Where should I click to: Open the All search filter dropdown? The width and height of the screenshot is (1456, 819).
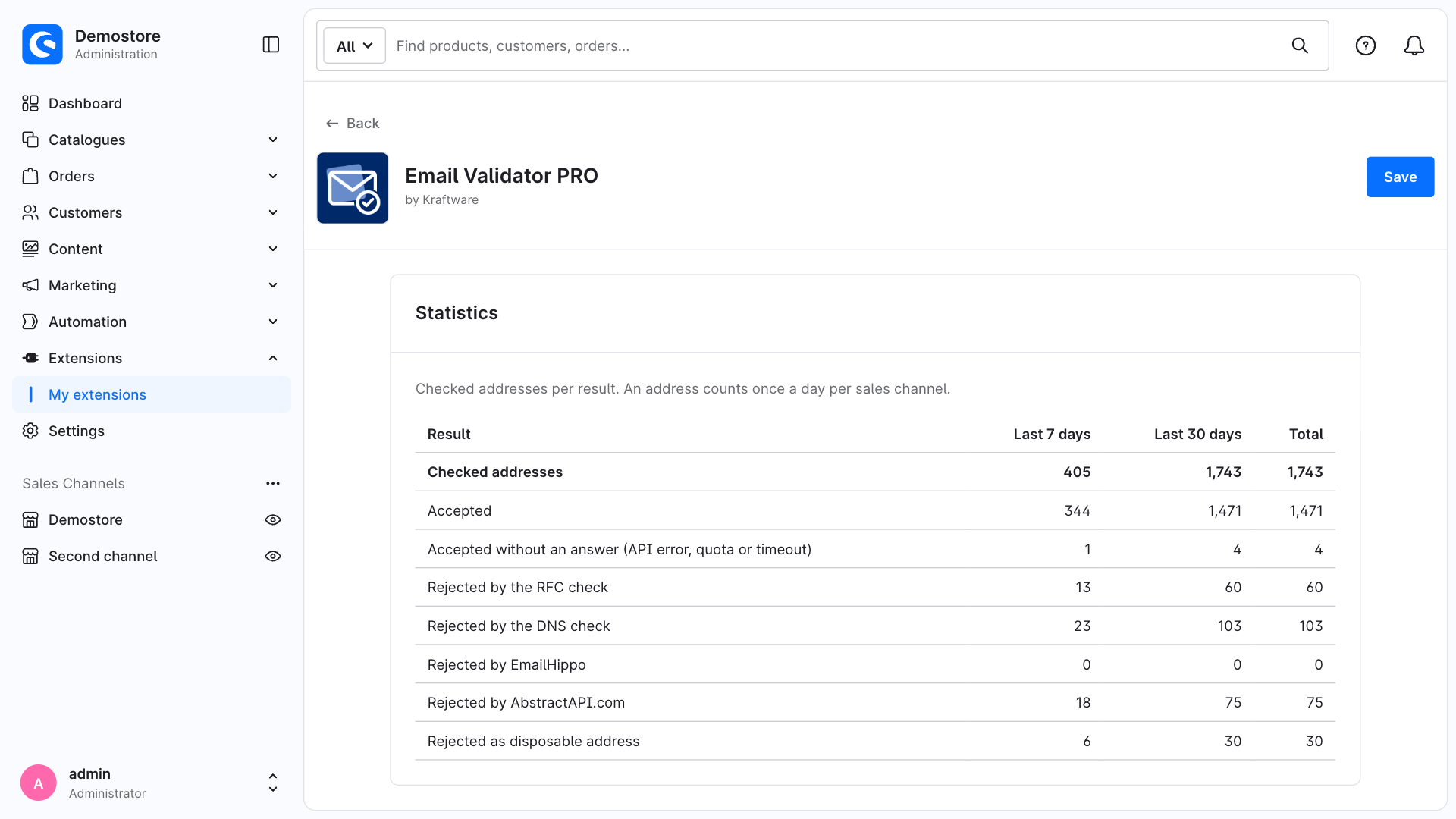tap(355, 45)
